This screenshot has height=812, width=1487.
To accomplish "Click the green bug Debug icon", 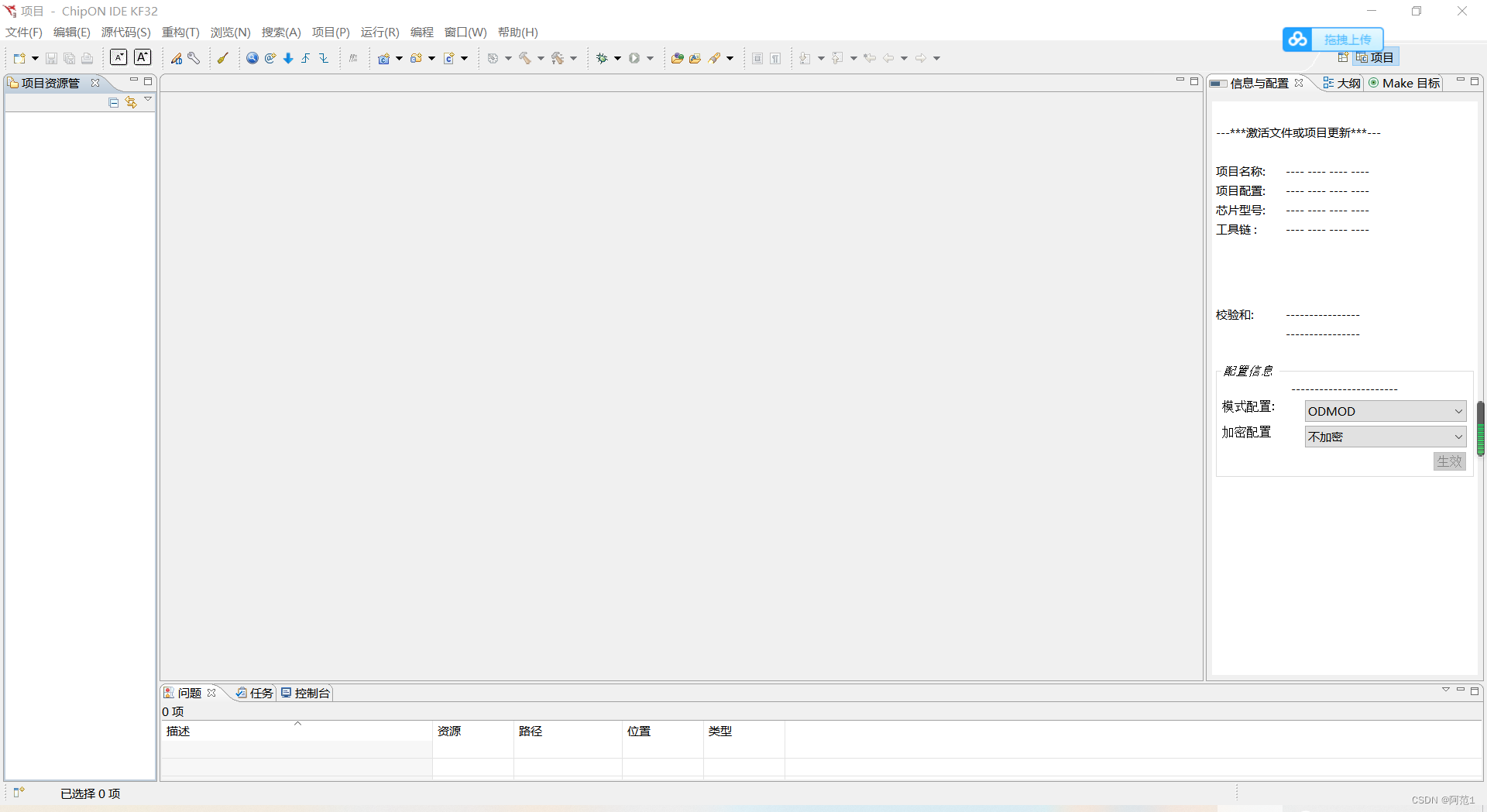I will pyautogui.click(x=602, y=58).
